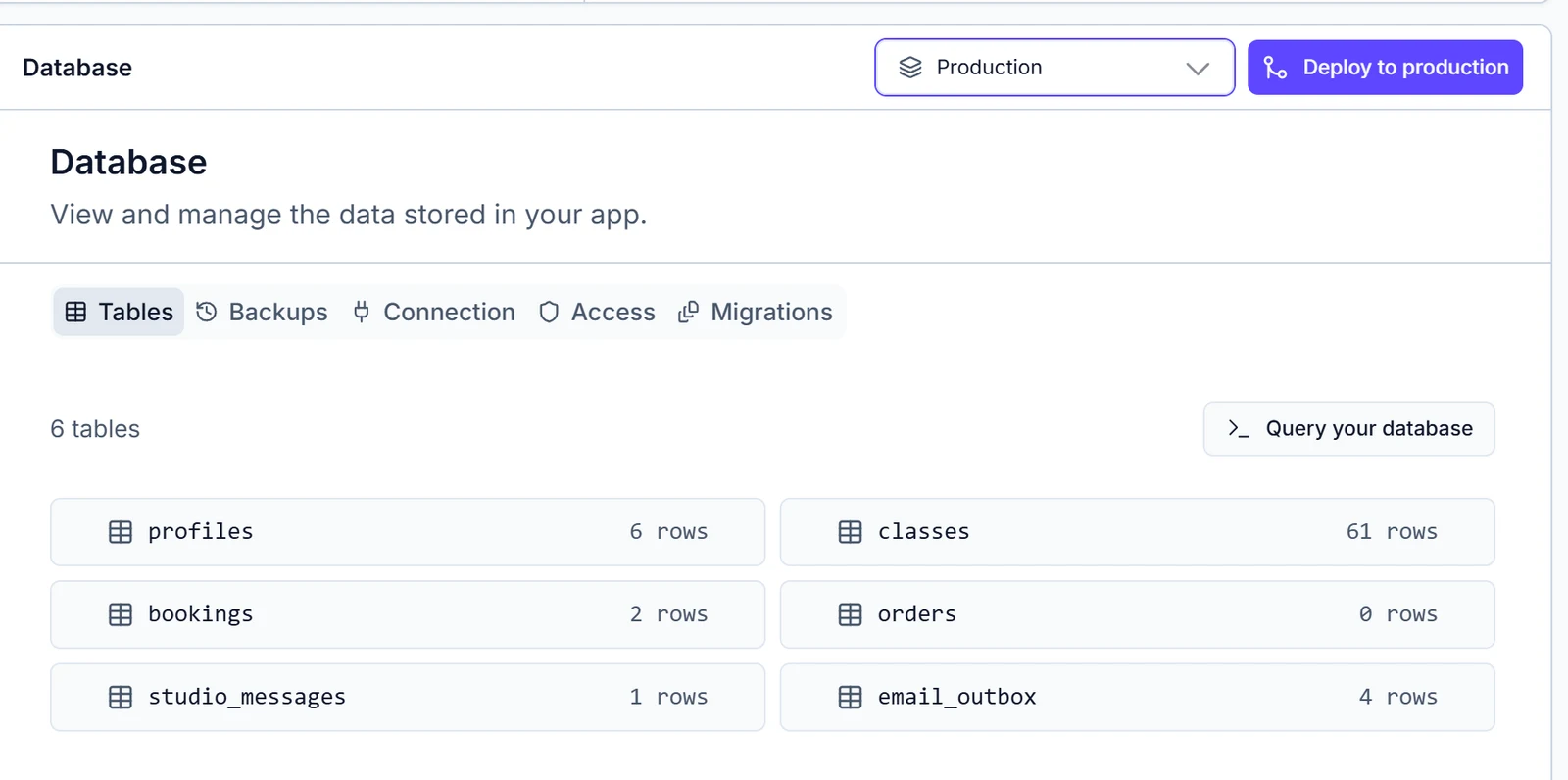Click the grid icon on the Tables tab
The height and width of the screenshot is (780, 1568).
tap(75, 312)
